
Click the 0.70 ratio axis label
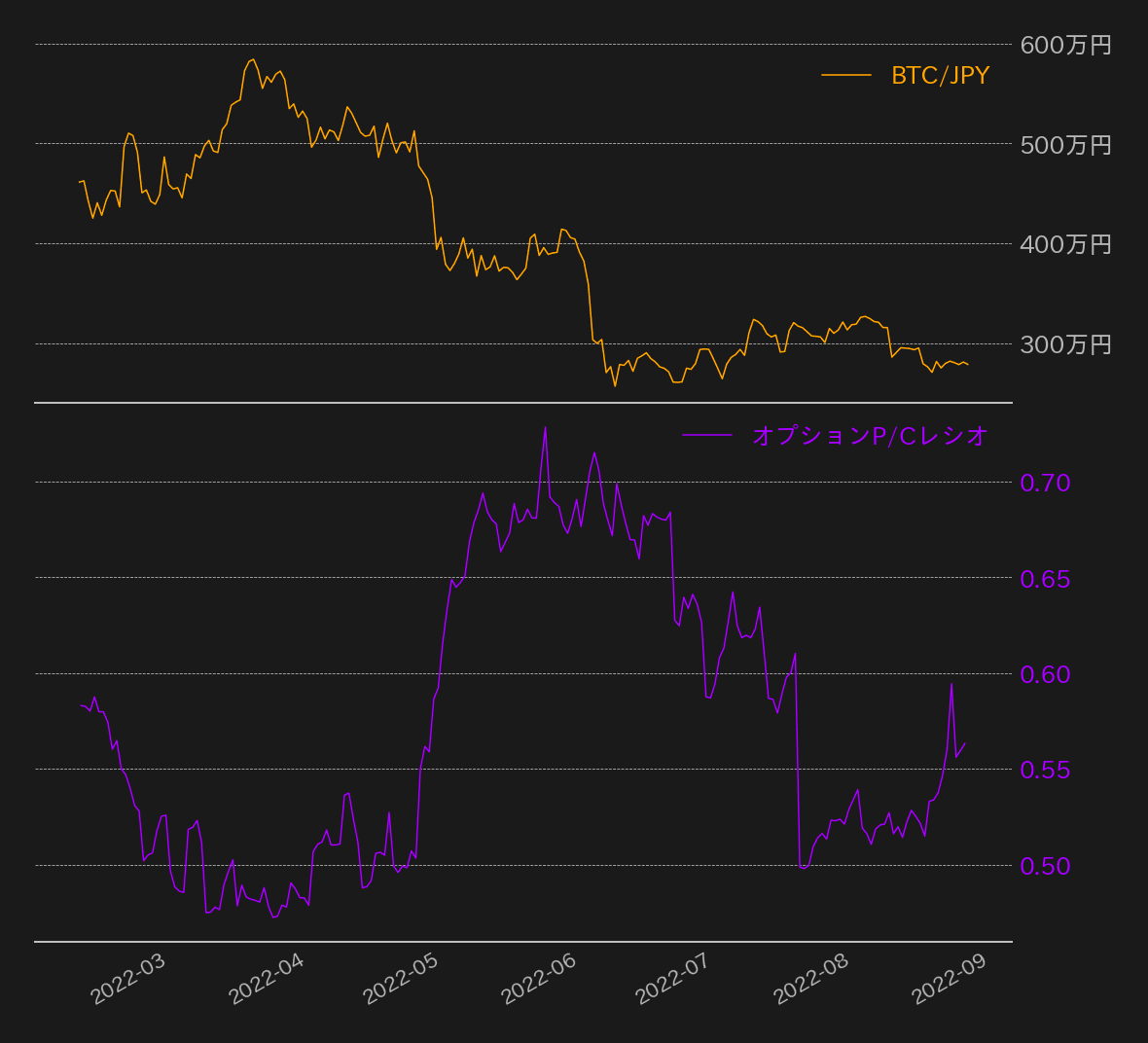click(1043, 483)
